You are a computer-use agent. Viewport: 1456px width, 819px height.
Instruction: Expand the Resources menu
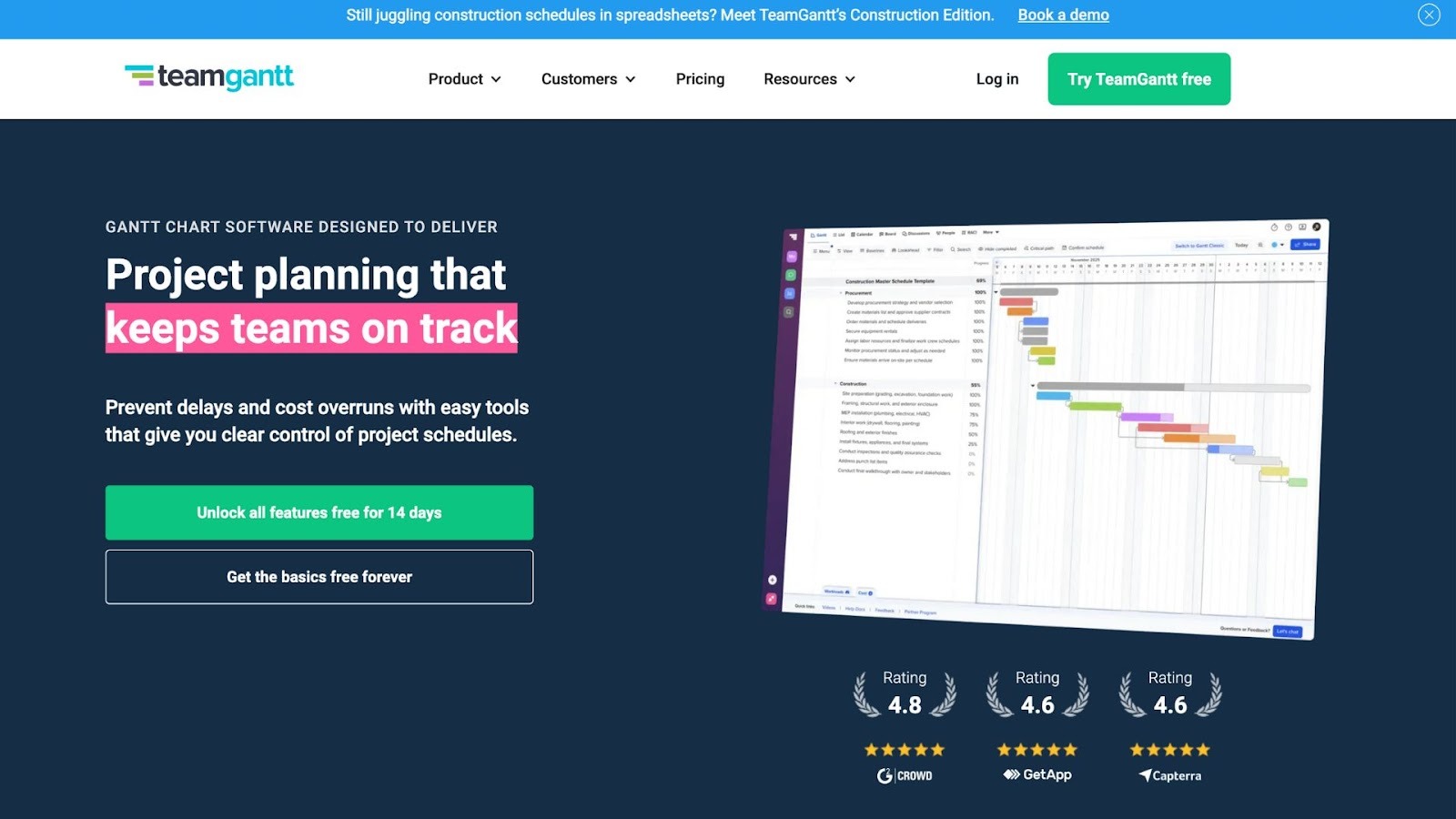809,79
